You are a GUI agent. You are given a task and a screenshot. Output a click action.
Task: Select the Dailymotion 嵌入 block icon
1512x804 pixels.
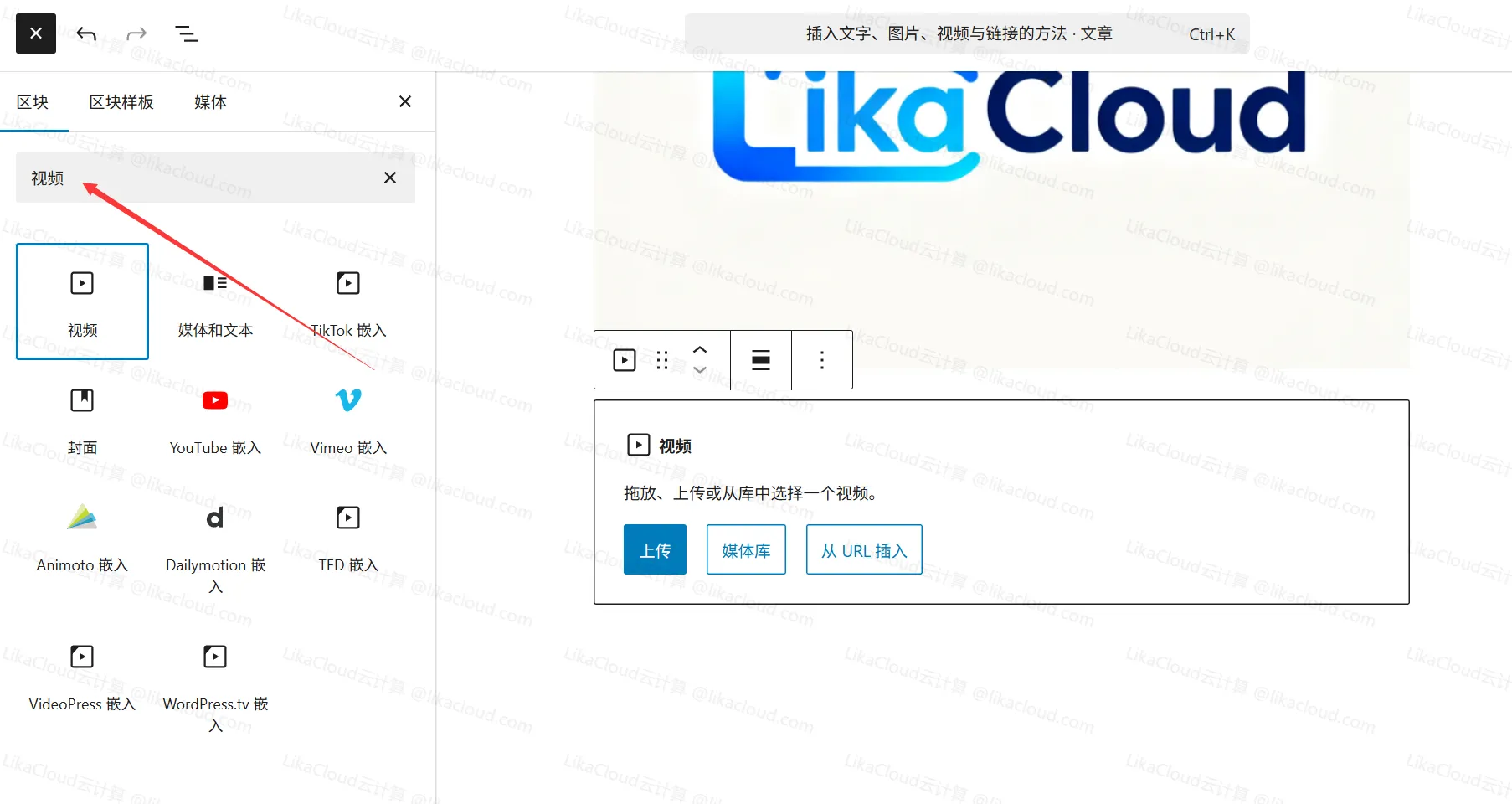click(x=214, y=518)
